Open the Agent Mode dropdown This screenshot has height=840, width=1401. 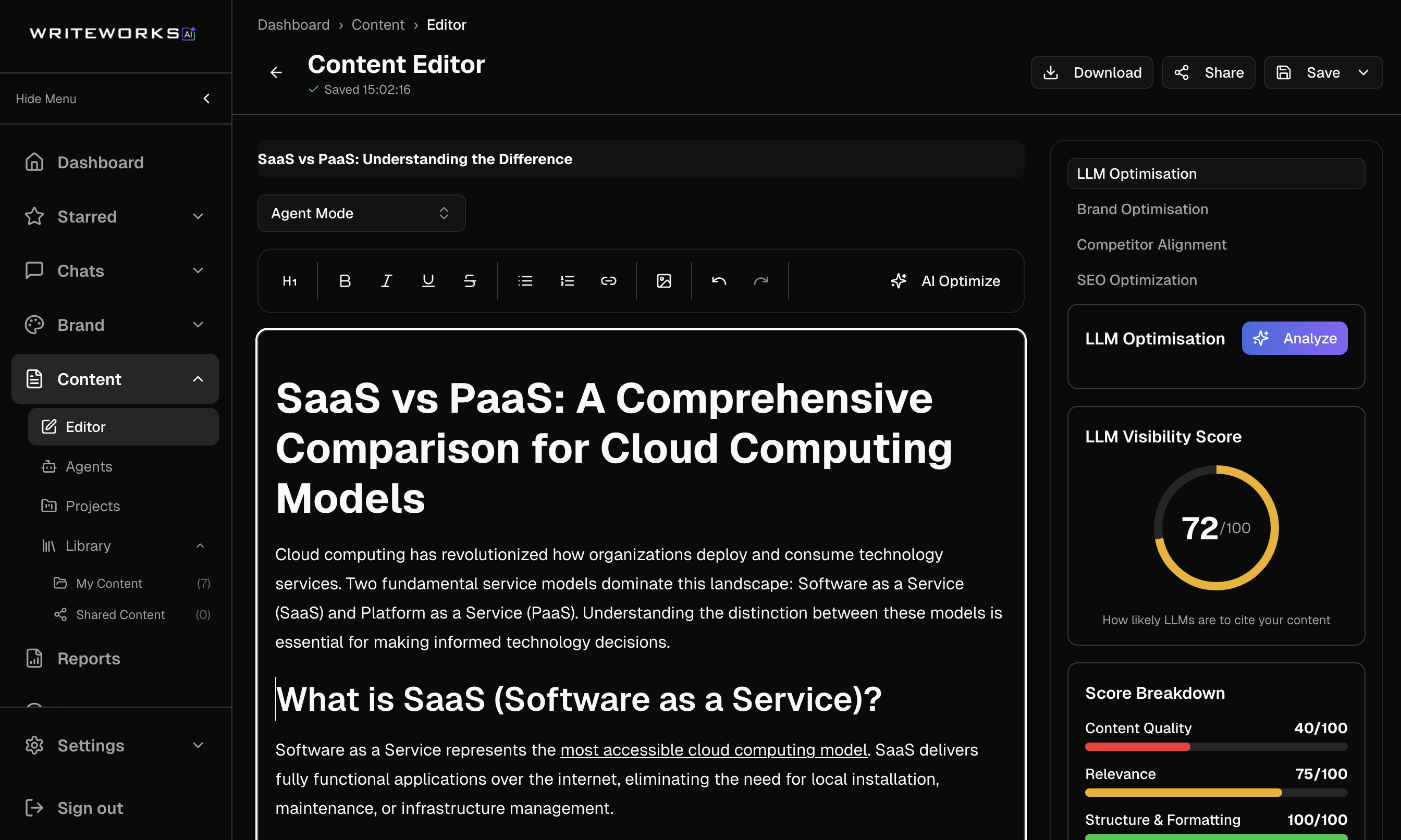coord(361,214)
